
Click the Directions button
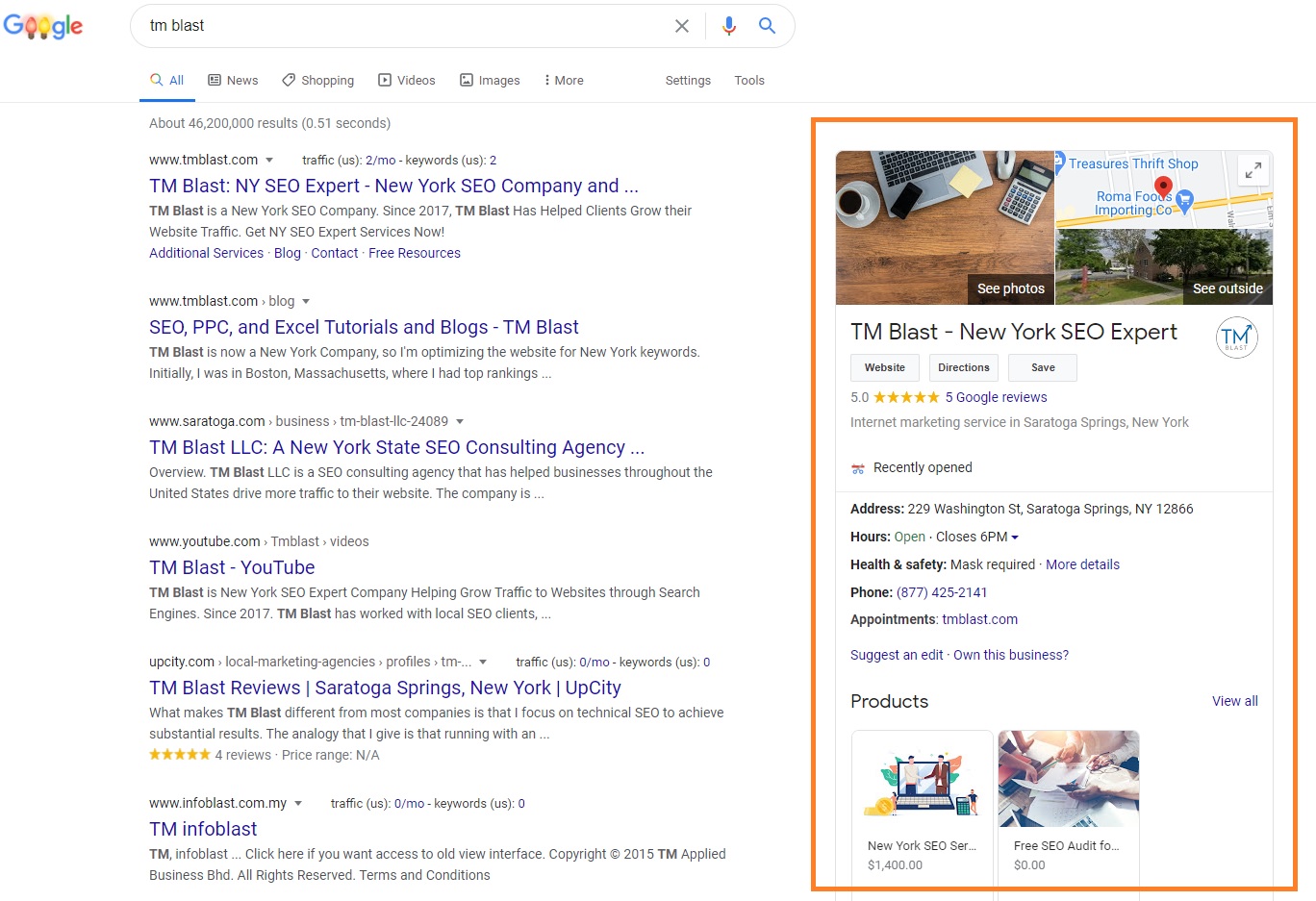[x=964, y=367]
